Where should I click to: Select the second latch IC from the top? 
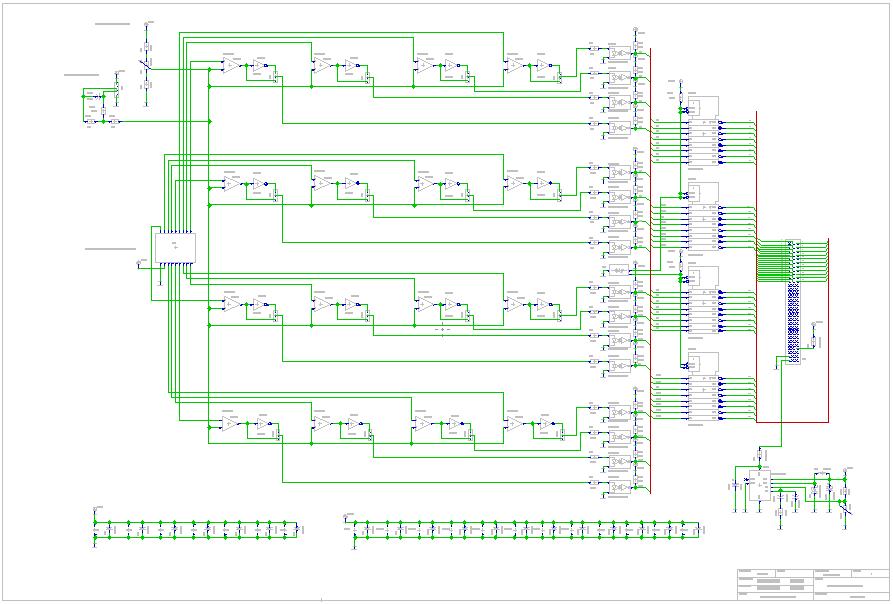[705, 210]
